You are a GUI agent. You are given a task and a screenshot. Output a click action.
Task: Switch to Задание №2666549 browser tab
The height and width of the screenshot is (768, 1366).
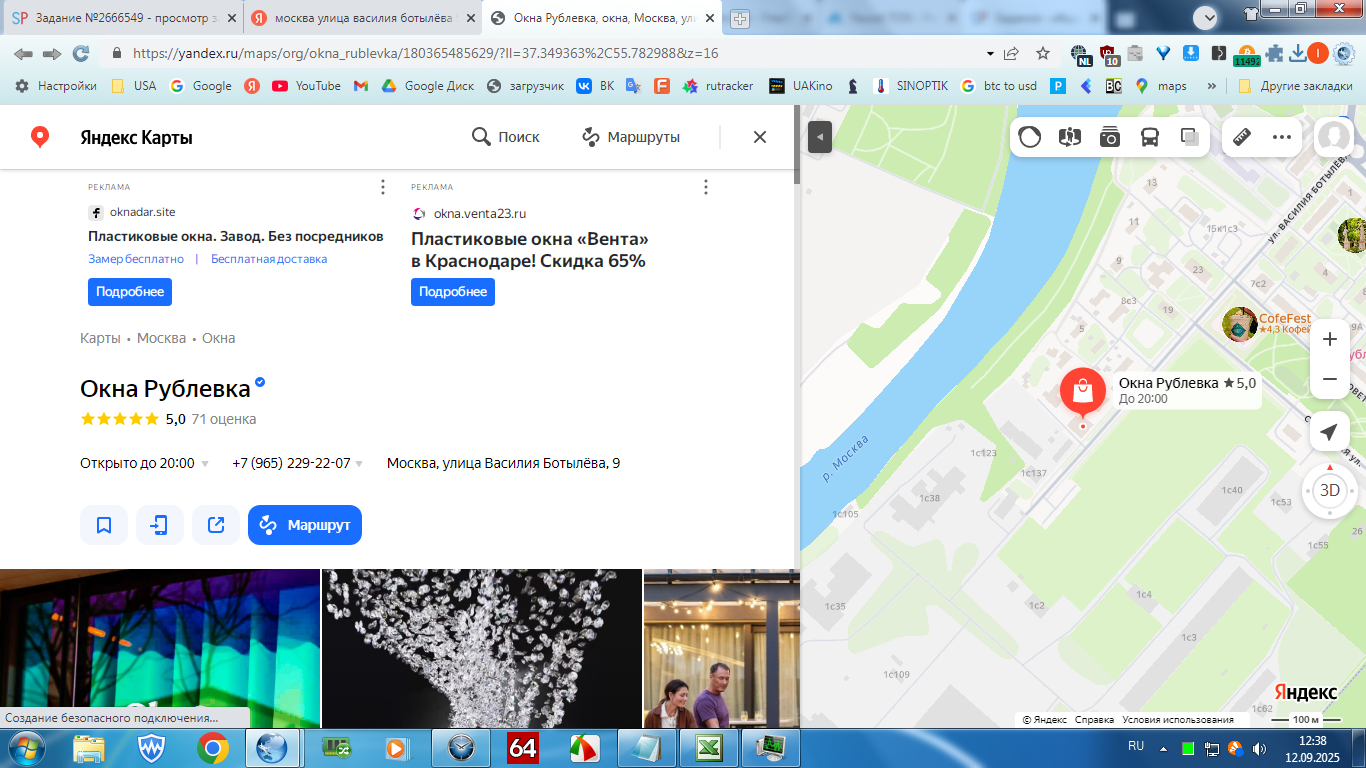click(x=122, y=18)
